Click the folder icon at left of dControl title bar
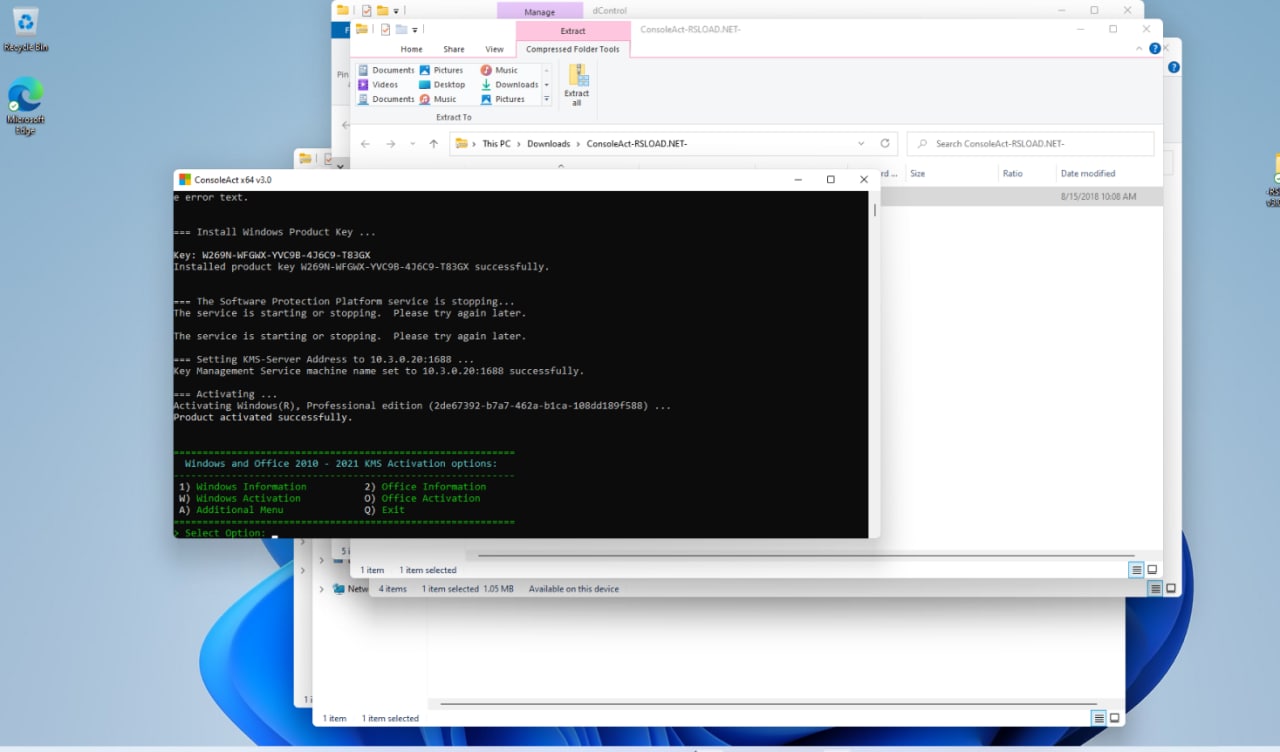 (343, 11)
